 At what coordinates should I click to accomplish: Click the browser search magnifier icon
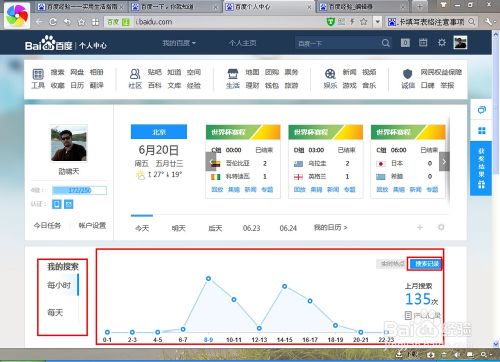(x=472, y=22)
